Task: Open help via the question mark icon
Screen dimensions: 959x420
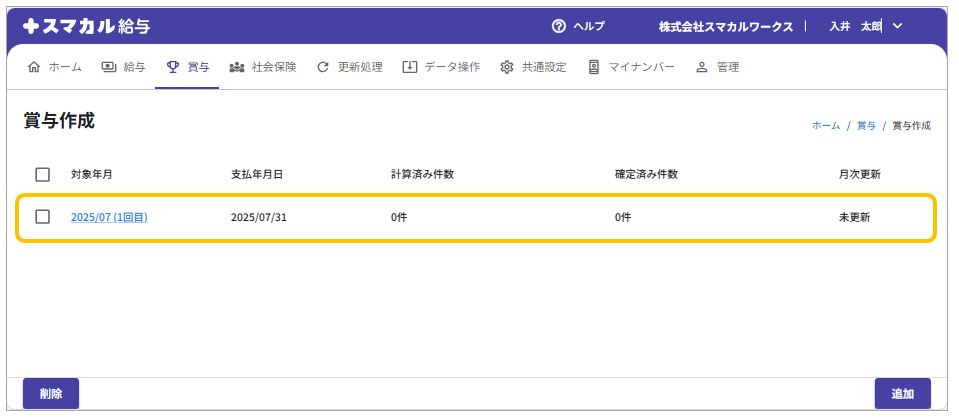Action: (x=559, y=26)
